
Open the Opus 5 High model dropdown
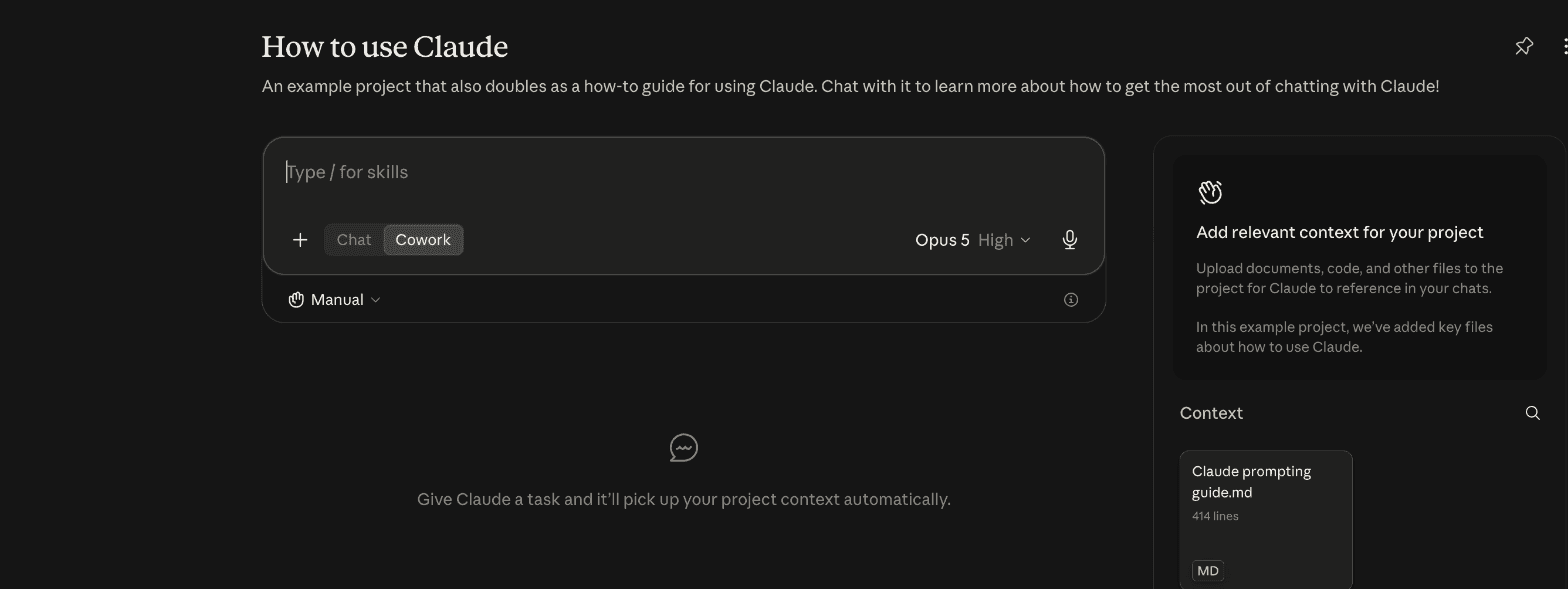point(972,240)
